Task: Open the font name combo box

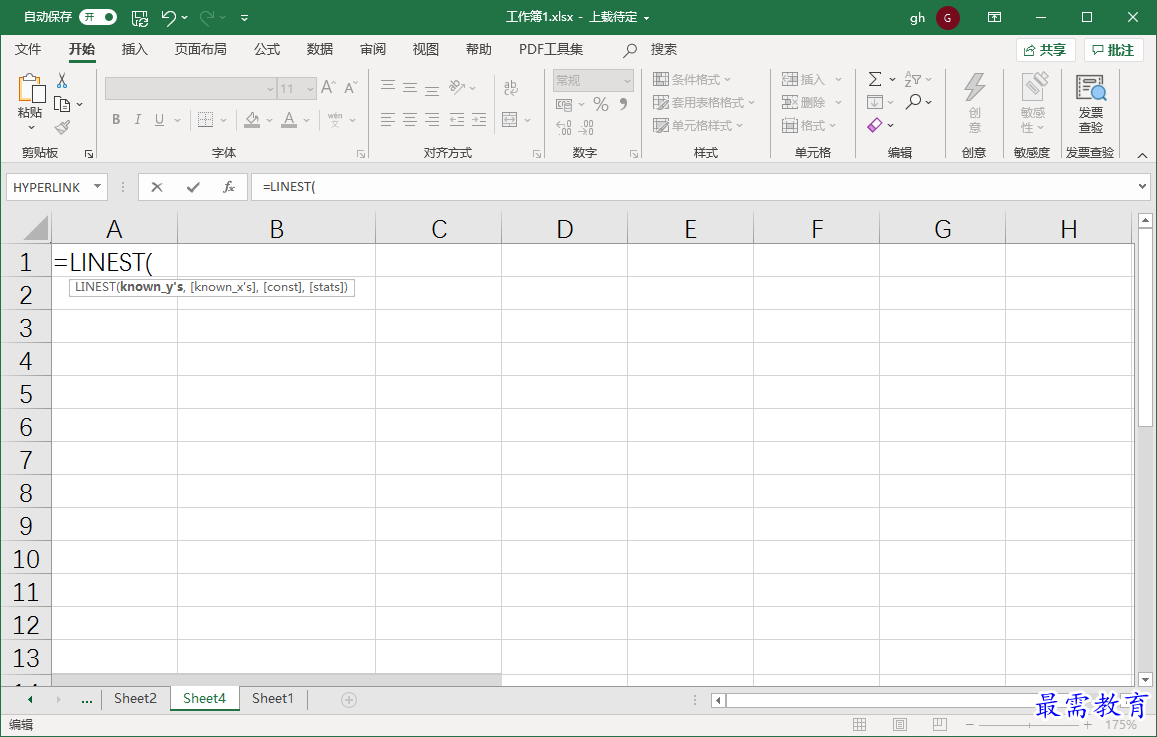Action: click(190, 89)
